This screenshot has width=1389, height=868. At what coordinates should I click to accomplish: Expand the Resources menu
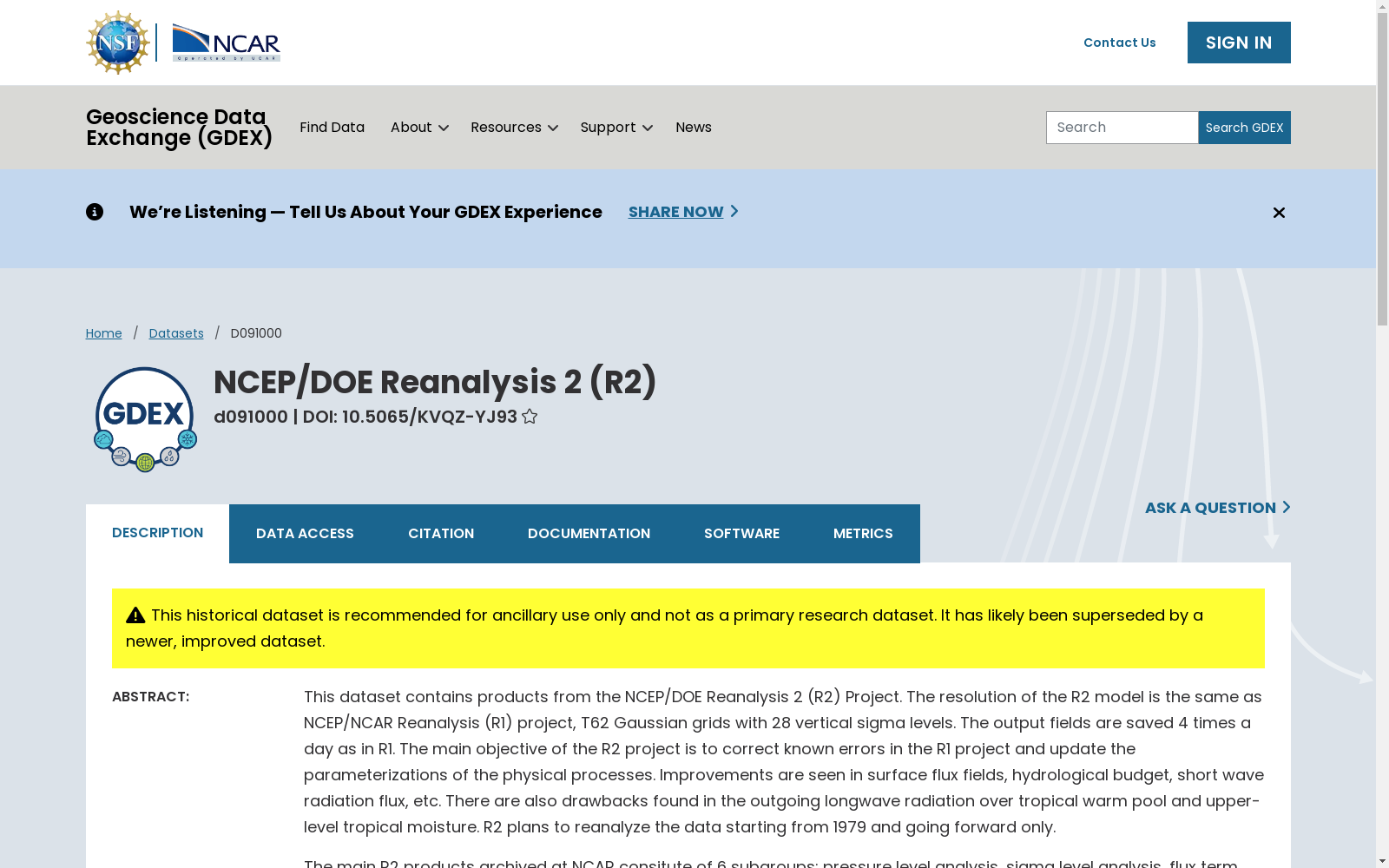514,128
